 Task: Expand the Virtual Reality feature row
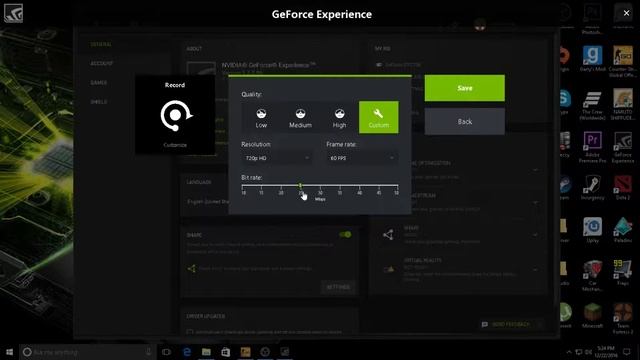coord(536,269)
